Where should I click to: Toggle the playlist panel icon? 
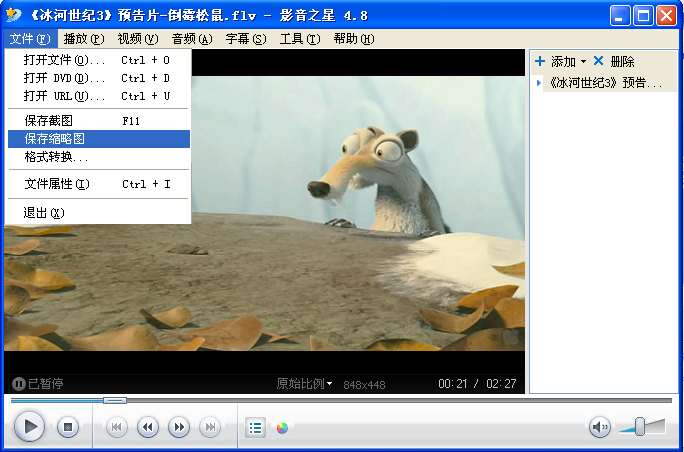point(256,428)
